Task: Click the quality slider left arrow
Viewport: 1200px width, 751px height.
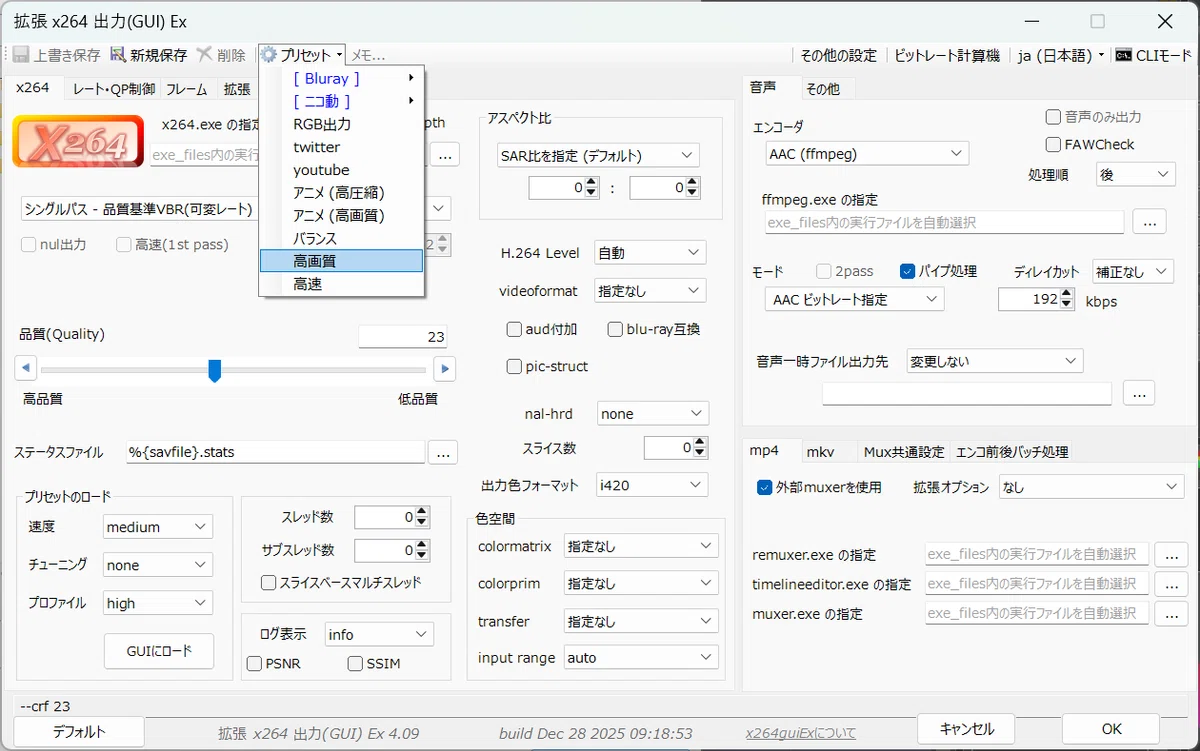Action: [x=26, y=369]
